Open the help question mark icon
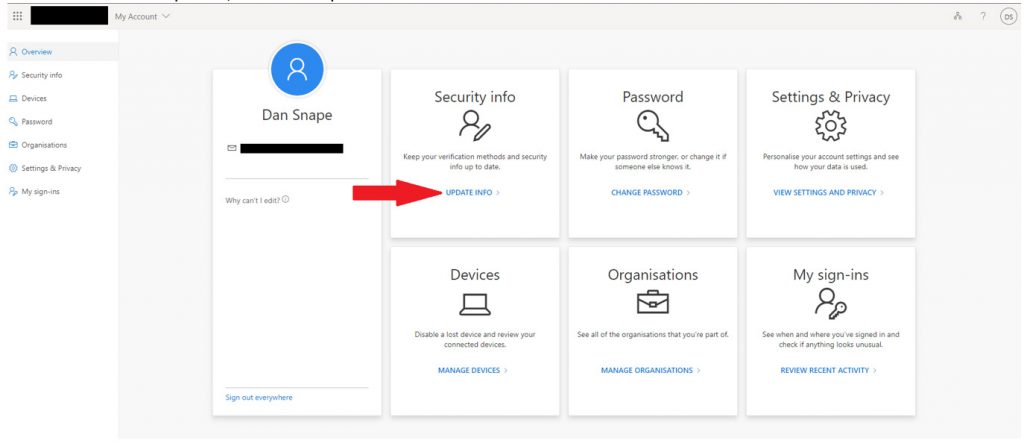 pos(983,16)
